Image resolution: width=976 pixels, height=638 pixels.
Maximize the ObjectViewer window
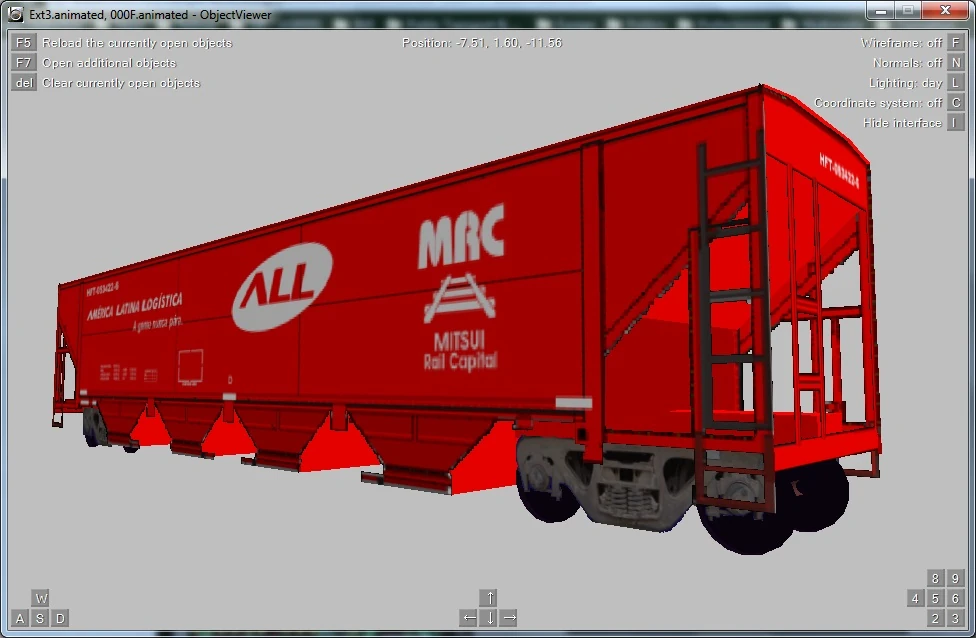click(908, 10)
